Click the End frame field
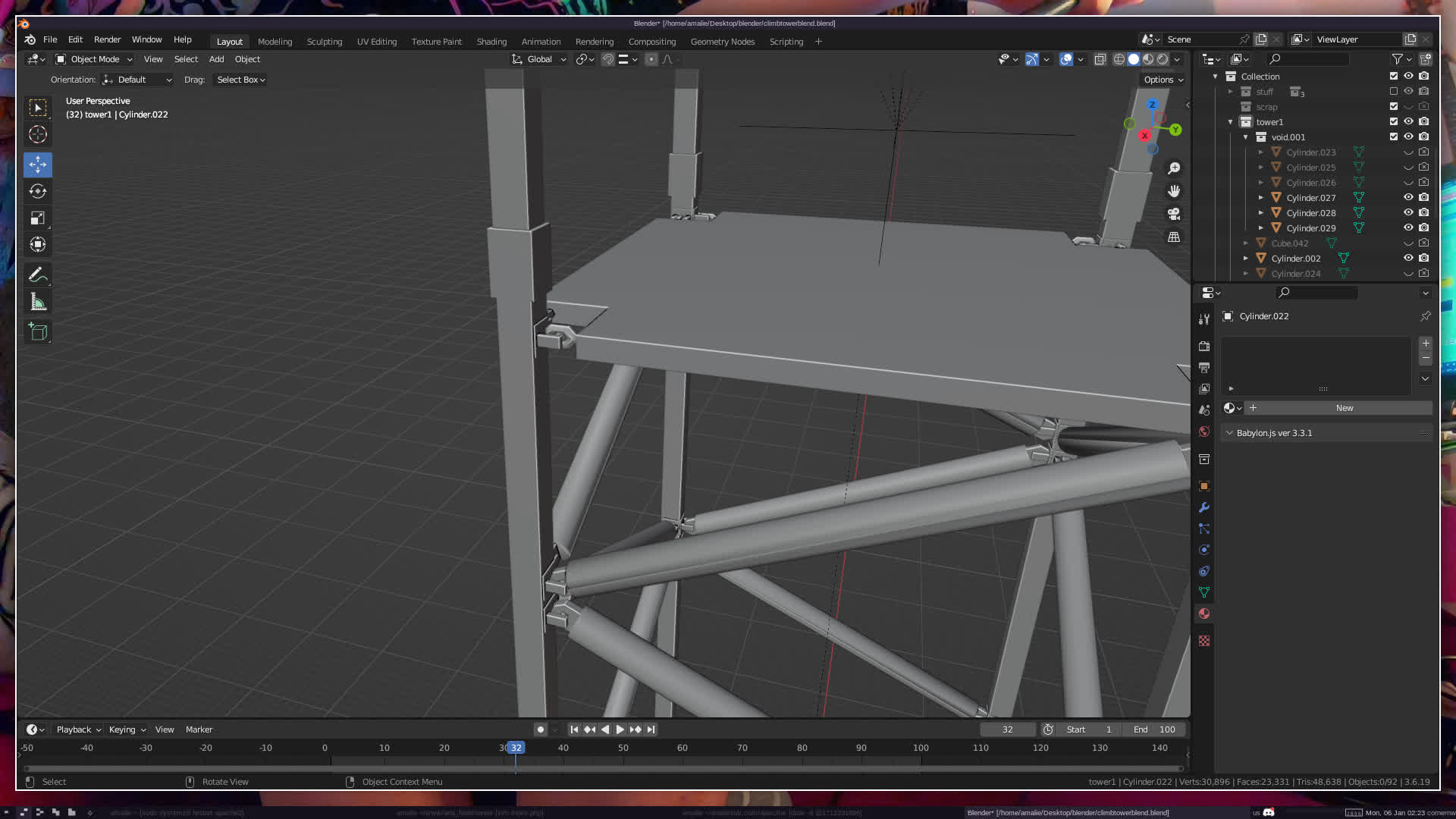Image resolution: width=1456 pixels, height=819 pixels. pyautogui.click(x=1154, y=730)
